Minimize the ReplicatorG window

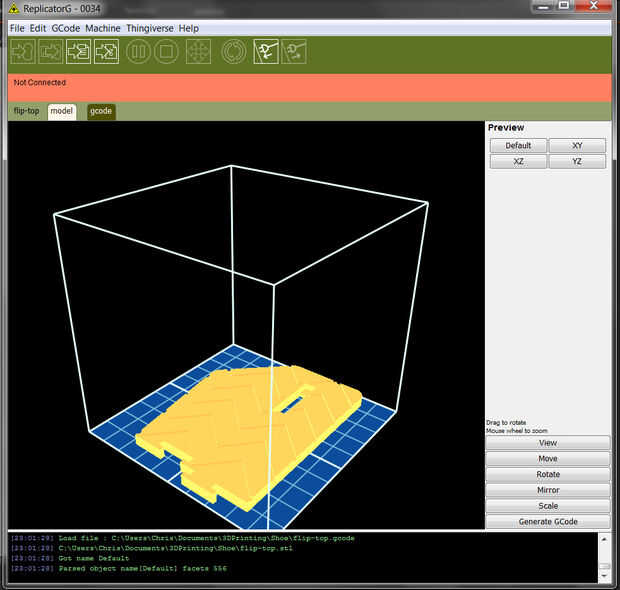click(x=544, y=6)
